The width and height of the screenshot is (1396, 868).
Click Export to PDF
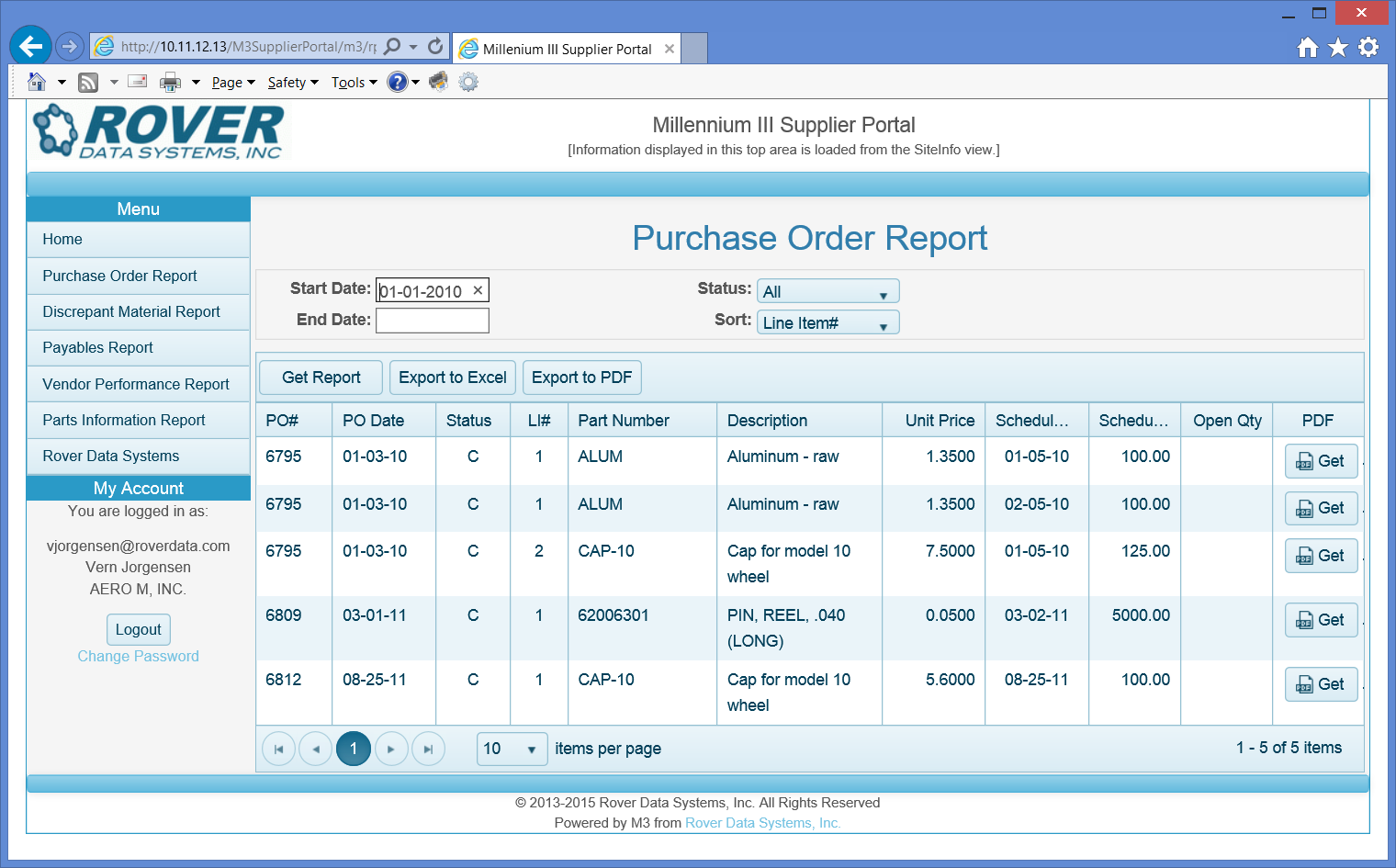pos(582,378)
